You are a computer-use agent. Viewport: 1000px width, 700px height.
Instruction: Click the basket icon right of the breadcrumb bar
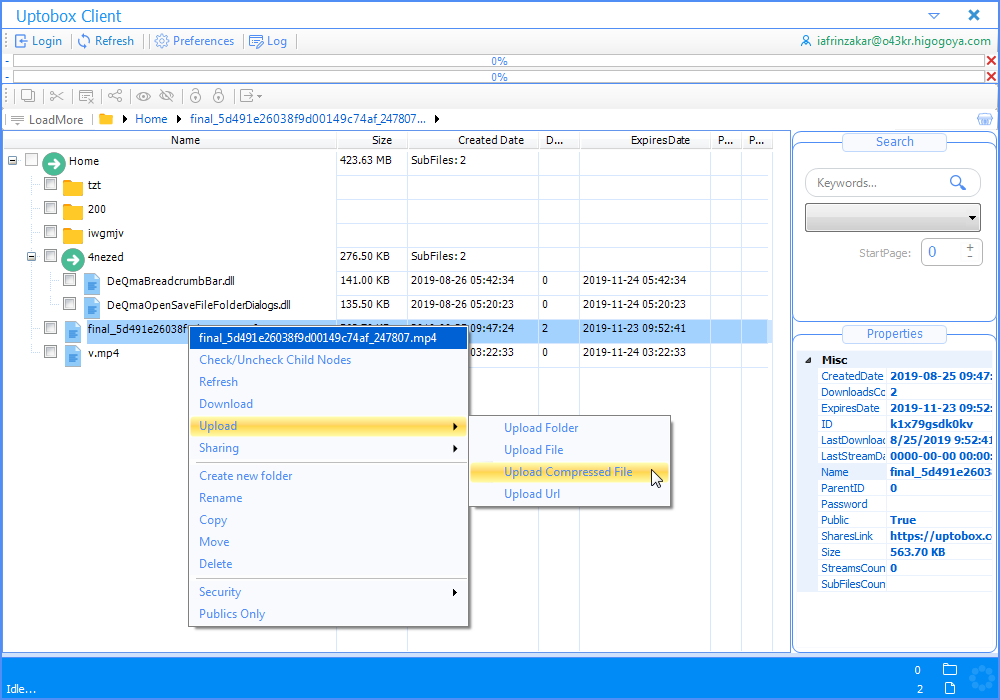985,119
